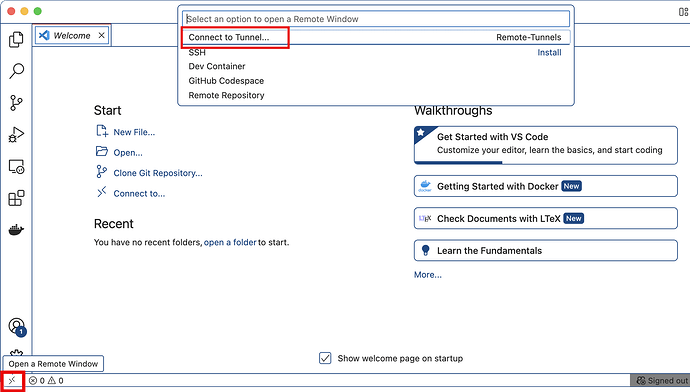Open the Source Control view icon
This screenshot has height=392, width=690.
point(16,103)
